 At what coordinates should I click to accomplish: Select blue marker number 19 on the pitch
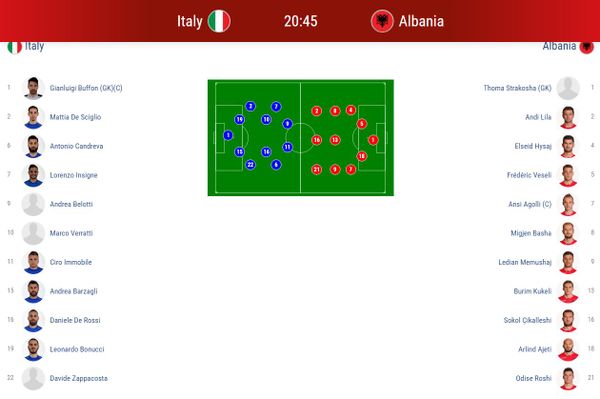pyautogui.click(x=240, y=119)
